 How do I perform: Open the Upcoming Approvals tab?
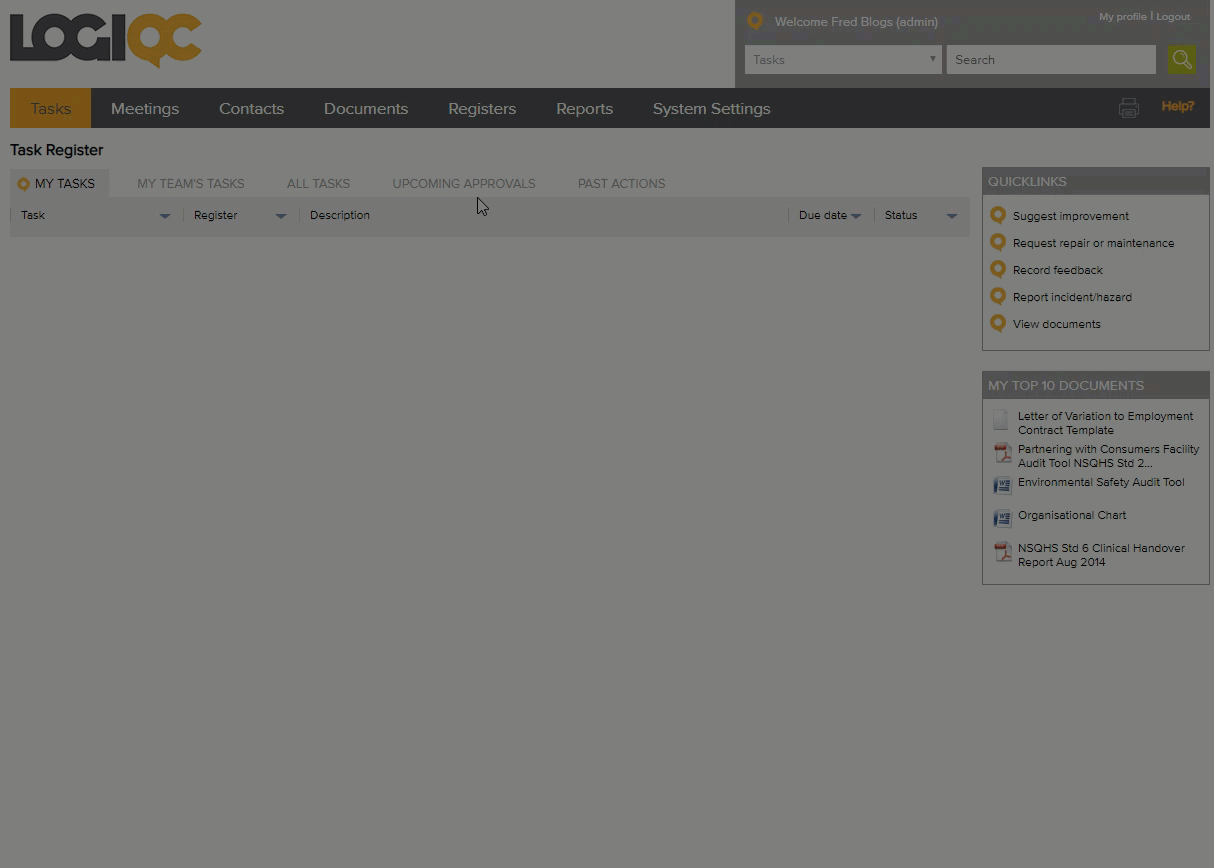point(463,184)
